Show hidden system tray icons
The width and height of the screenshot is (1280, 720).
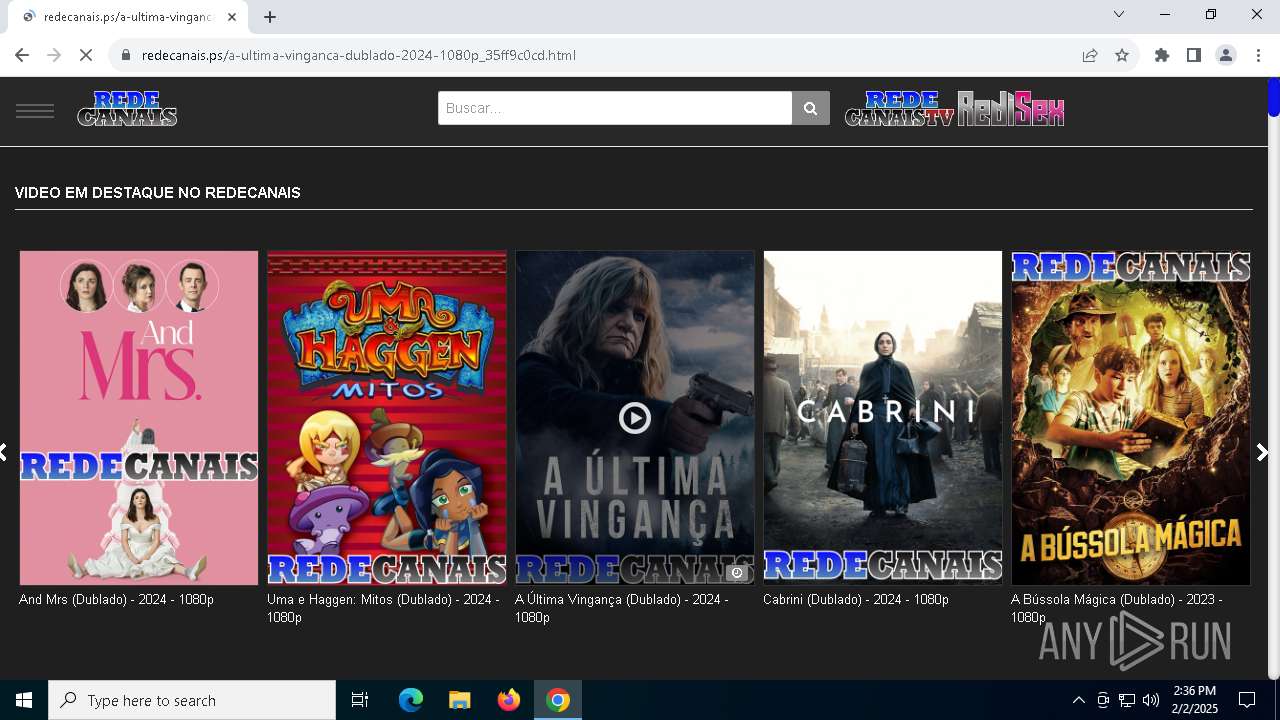coord(1078,700)
